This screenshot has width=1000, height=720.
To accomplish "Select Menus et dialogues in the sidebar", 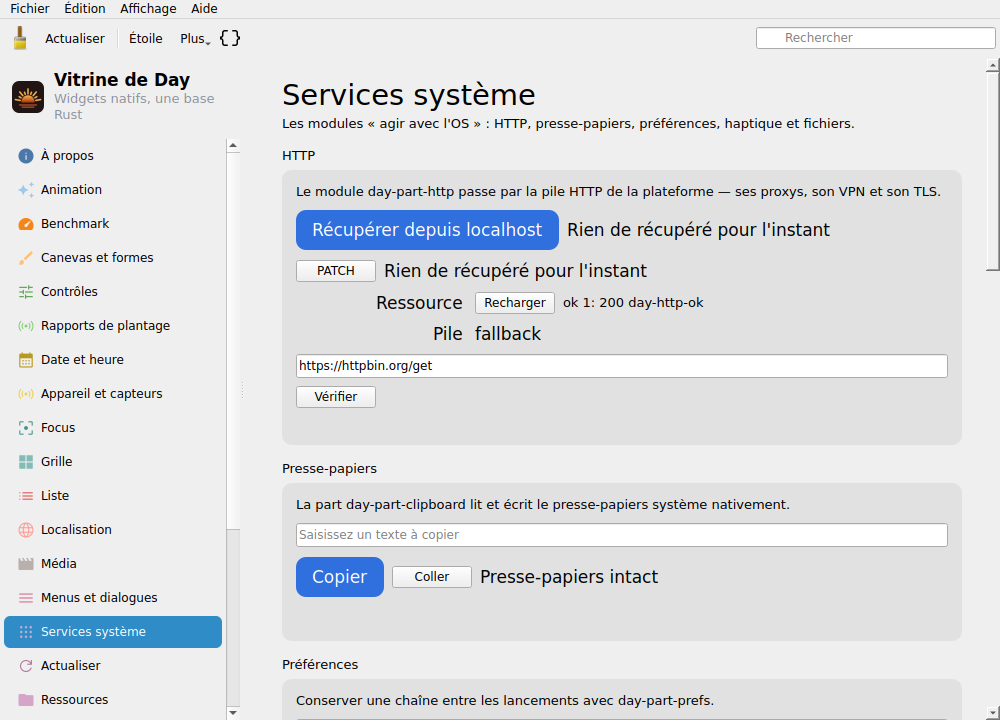I will 113,598.
